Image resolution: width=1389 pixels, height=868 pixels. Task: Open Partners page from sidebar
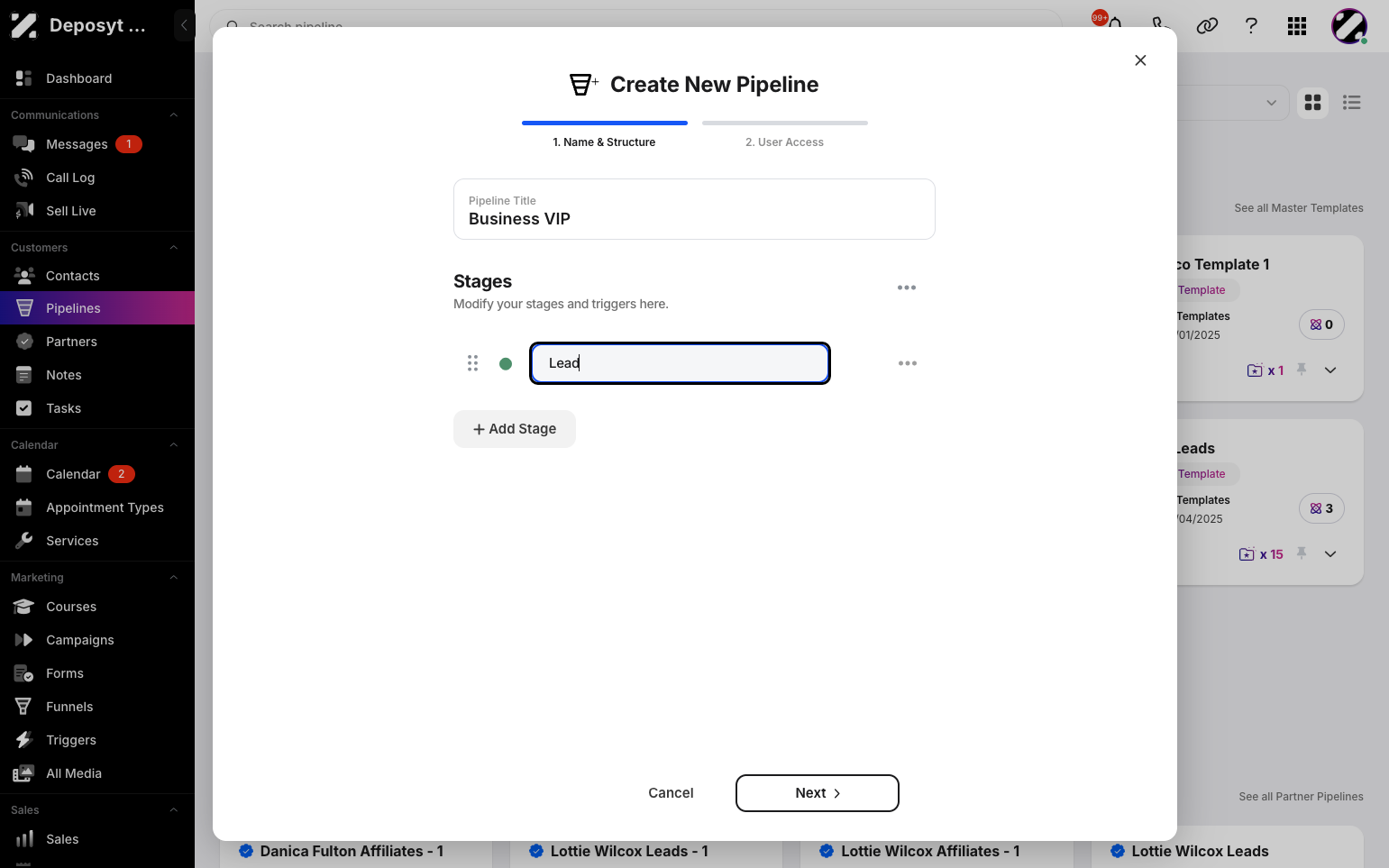[x=97, y=342]
